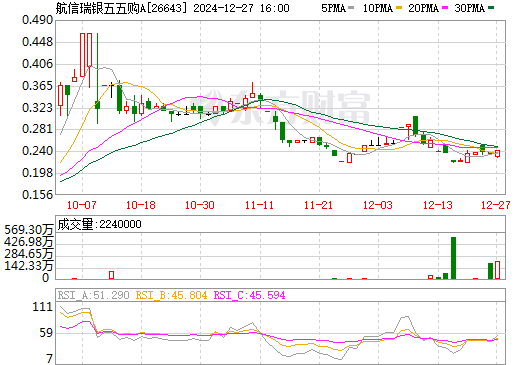
Task: Click the 0.448 price axis label
Action: coord(37,42)
